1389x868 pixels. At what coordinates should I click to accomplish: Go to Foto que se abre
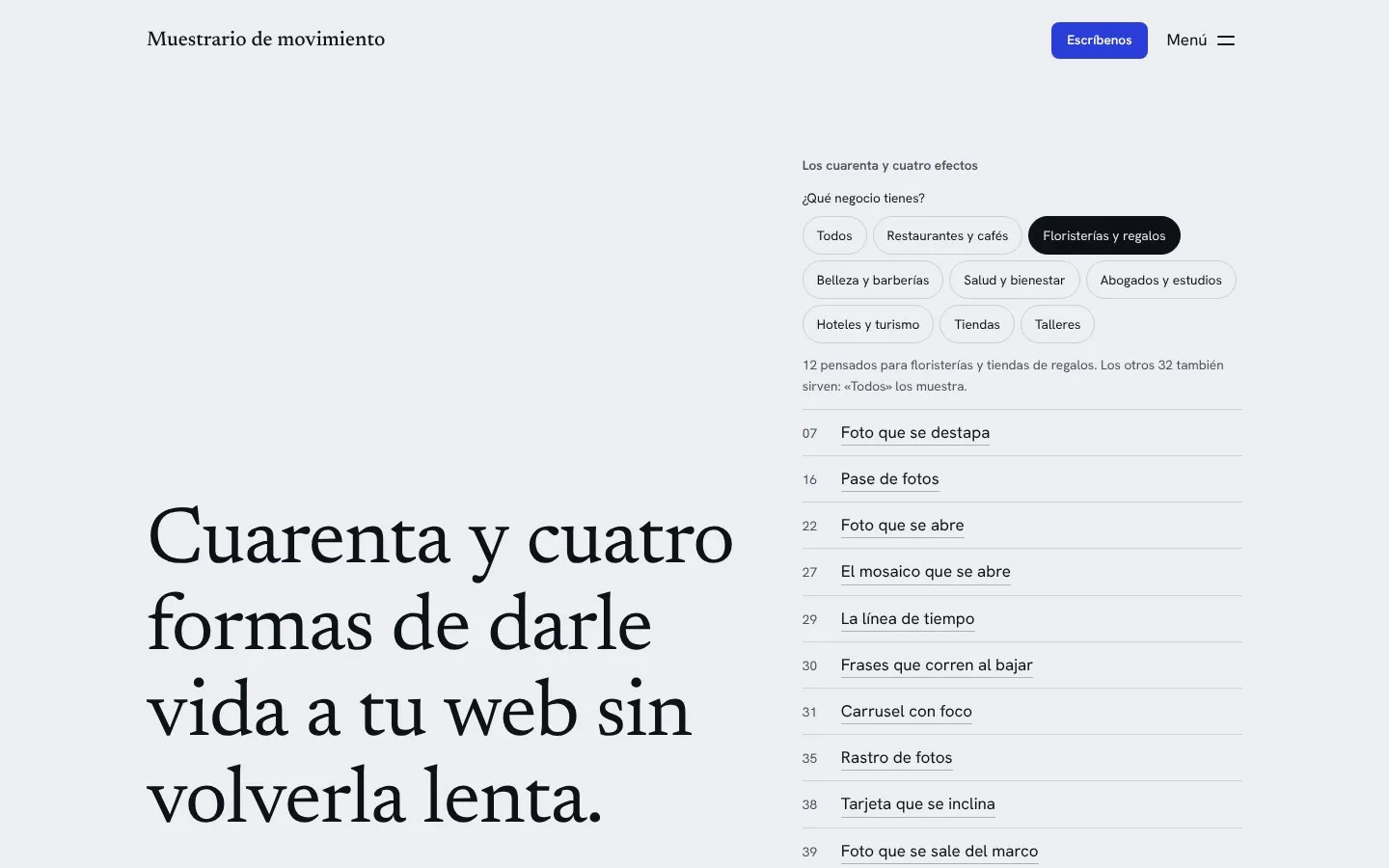coord(902,526)
